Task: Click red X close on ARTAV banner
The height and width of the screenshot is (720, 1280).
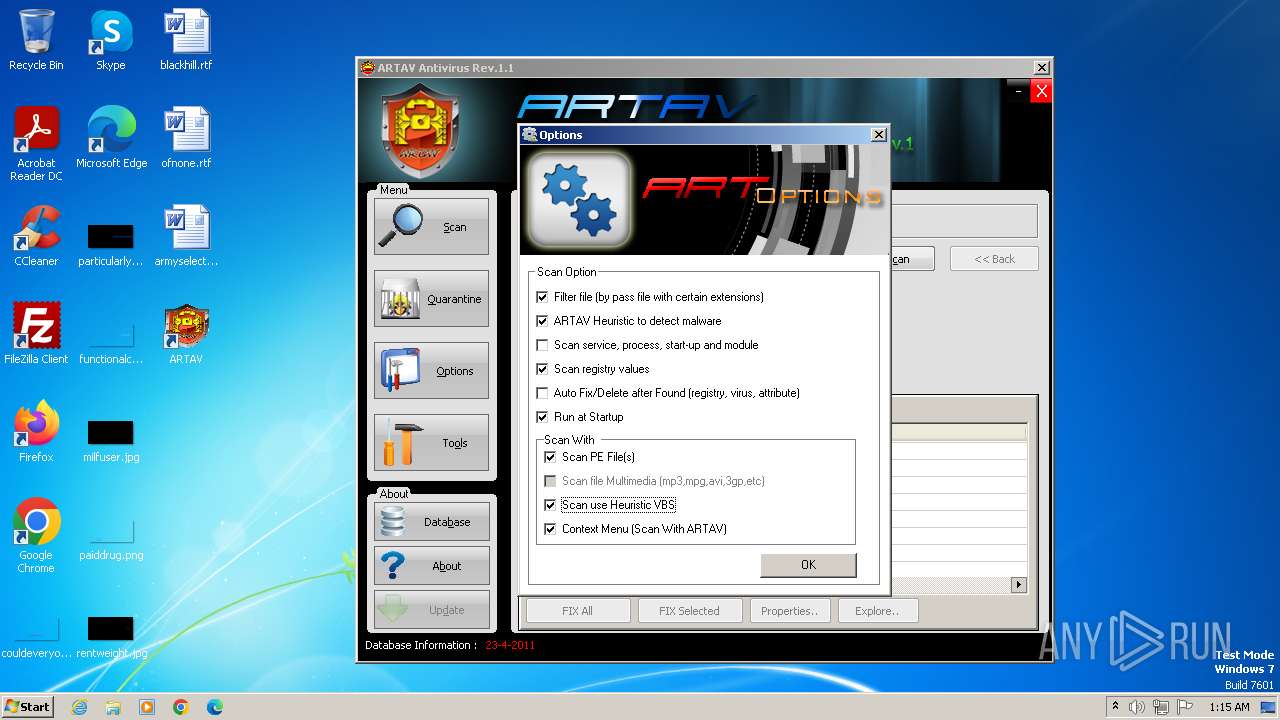Action: point(1041,91)
